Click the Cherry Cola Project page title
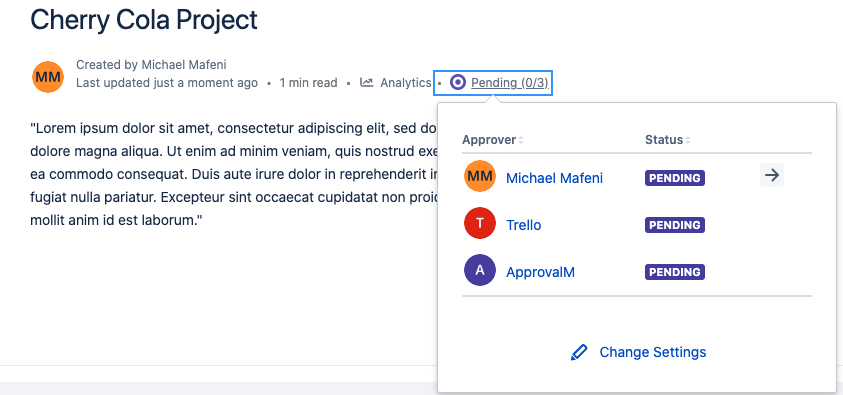The image size is (843, 395). coord(144,20)
